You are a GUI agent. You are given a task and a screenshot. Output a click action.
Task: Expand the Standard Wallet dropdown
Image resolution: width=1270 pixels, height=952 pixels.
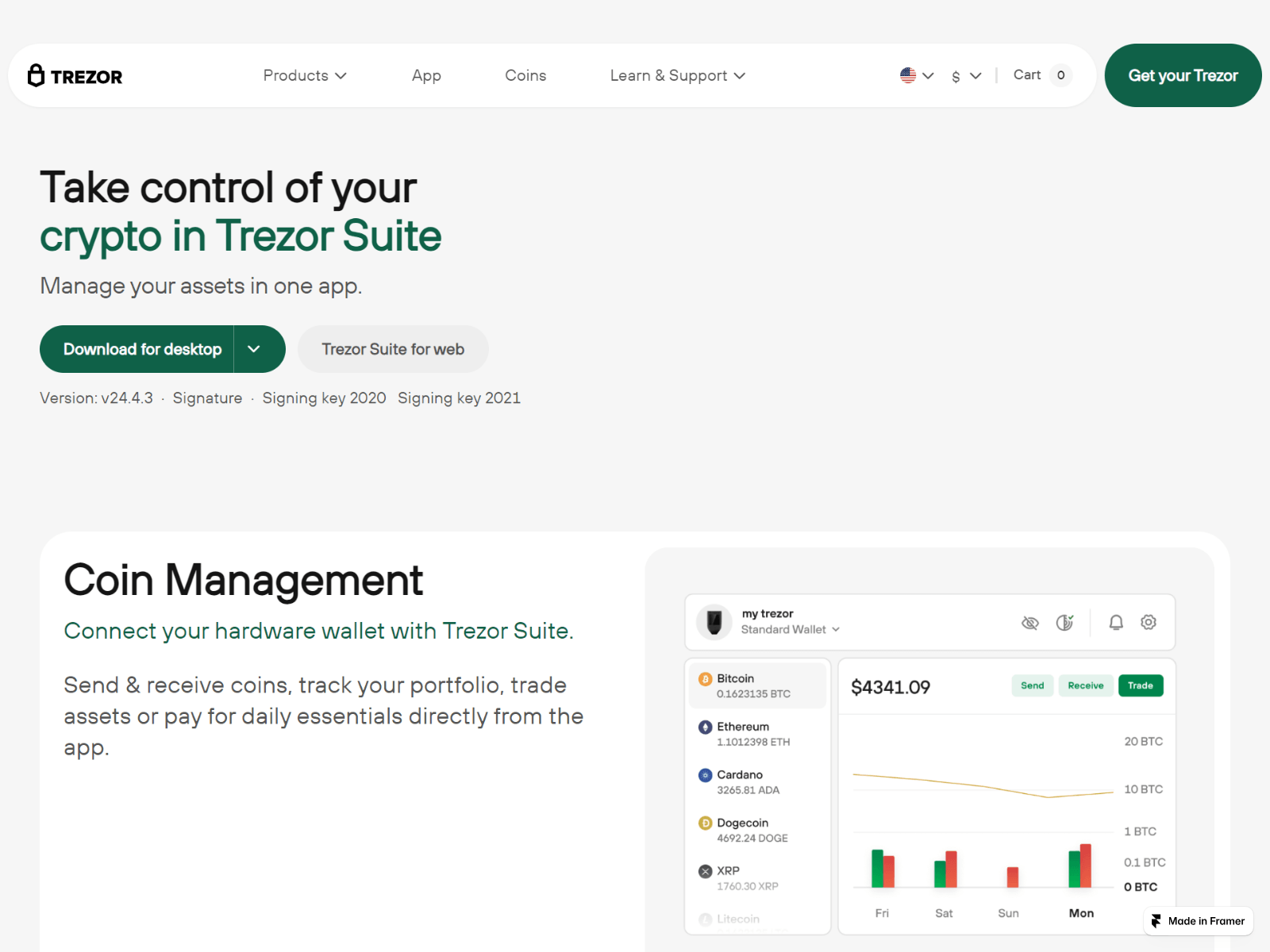coord(791,629)
